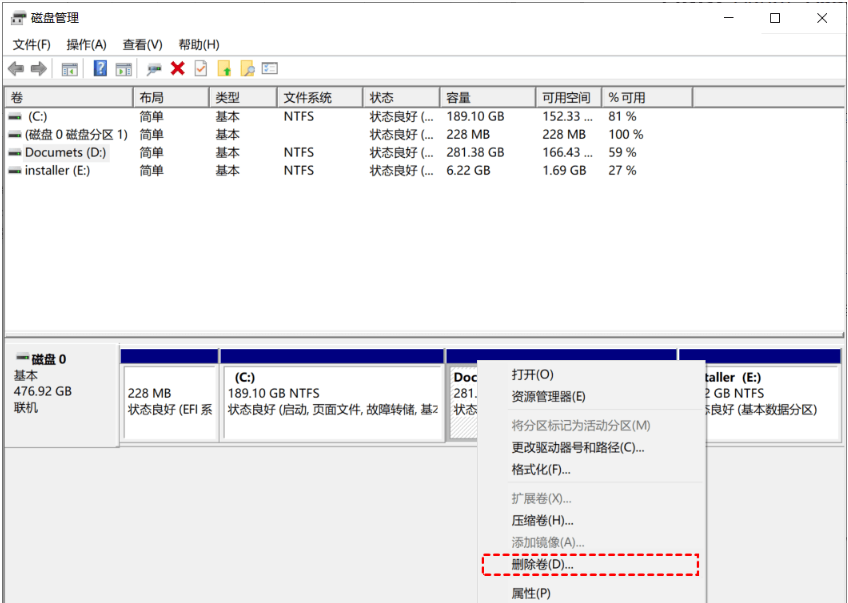This screenshot has height=603, width=848.
Task: Click the 27 % available cell
Action: [622, 170]
